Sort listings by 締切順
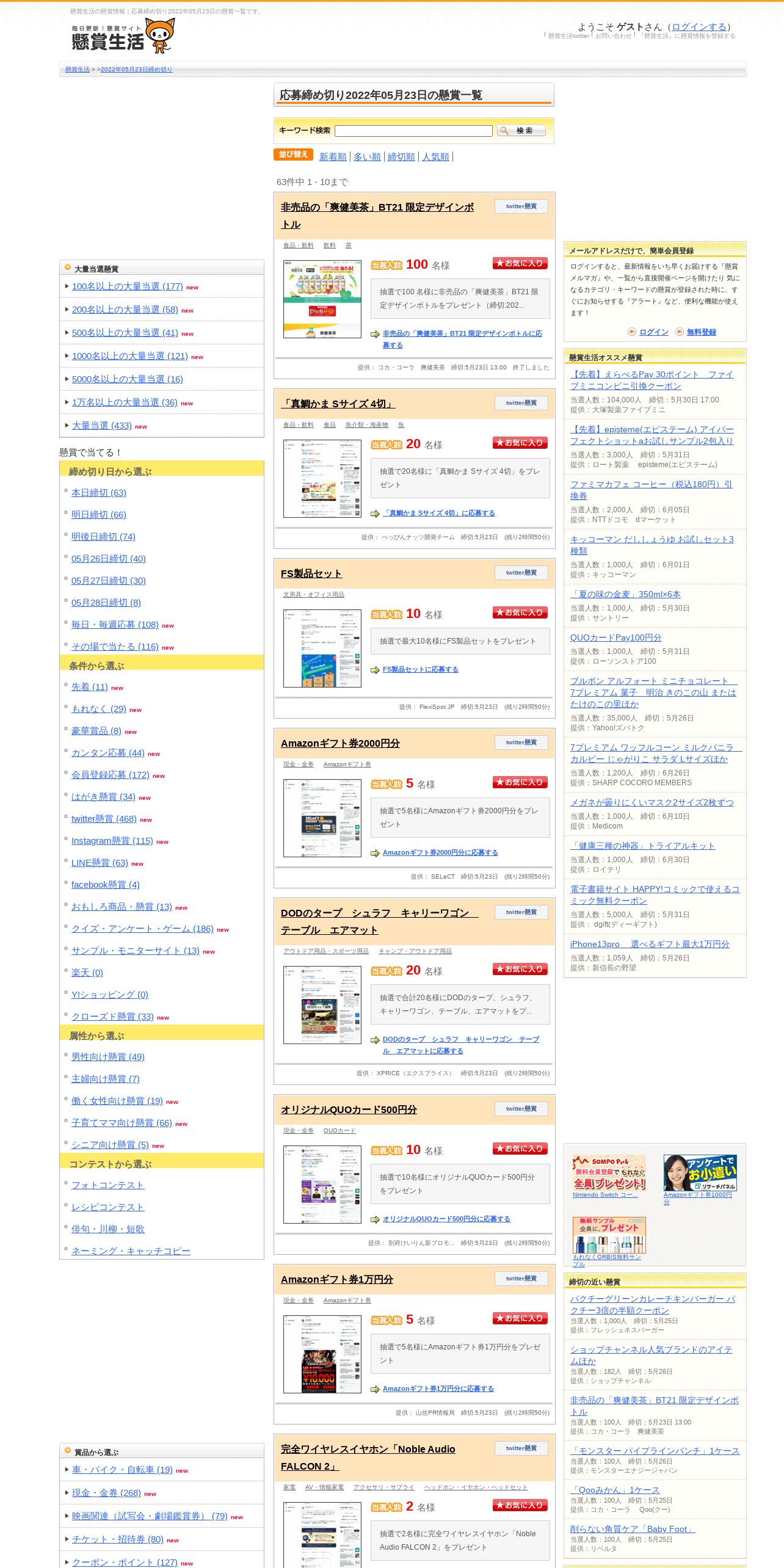This screenshot has width=784, height=1568. point(401,157)
